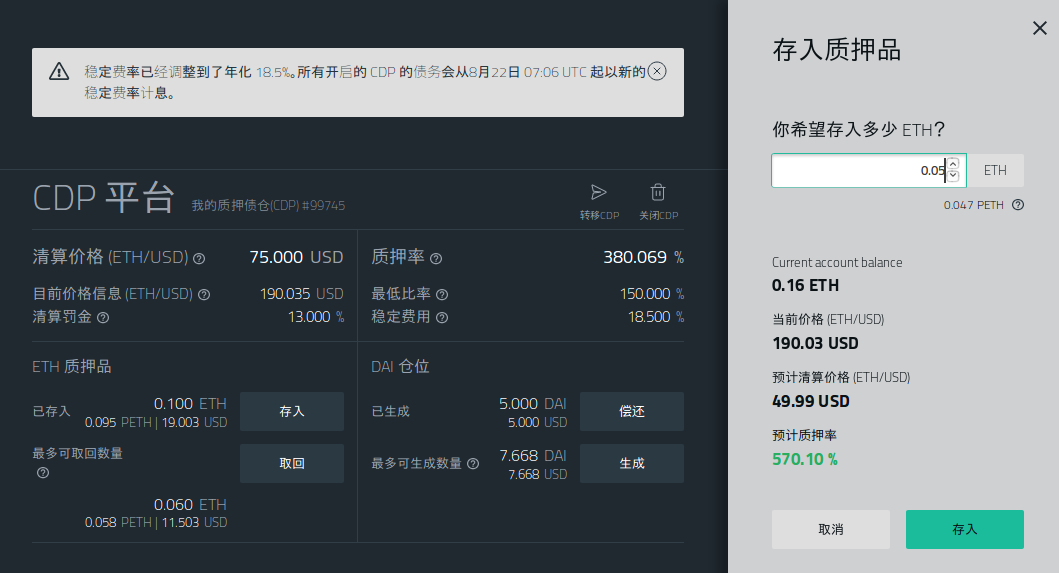Click the 150.000 % minimum ratio value
Image resolution: width=1059 pixels, height=573 pixels.
point(652,294)
